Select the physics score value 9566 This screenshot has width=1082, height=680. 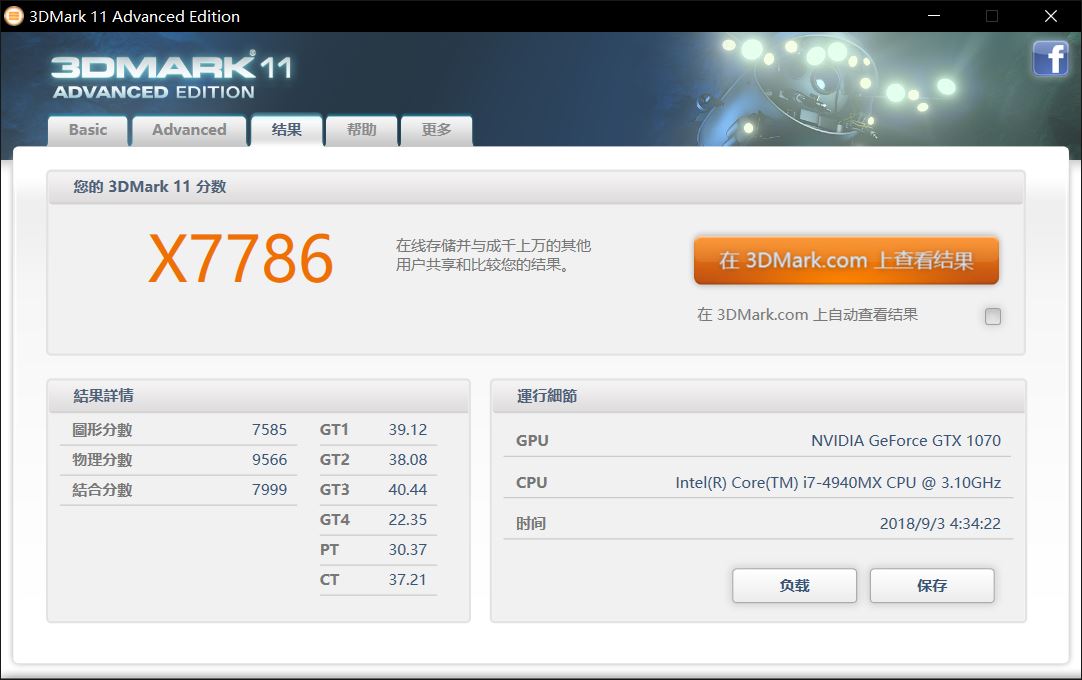point(269,460)
